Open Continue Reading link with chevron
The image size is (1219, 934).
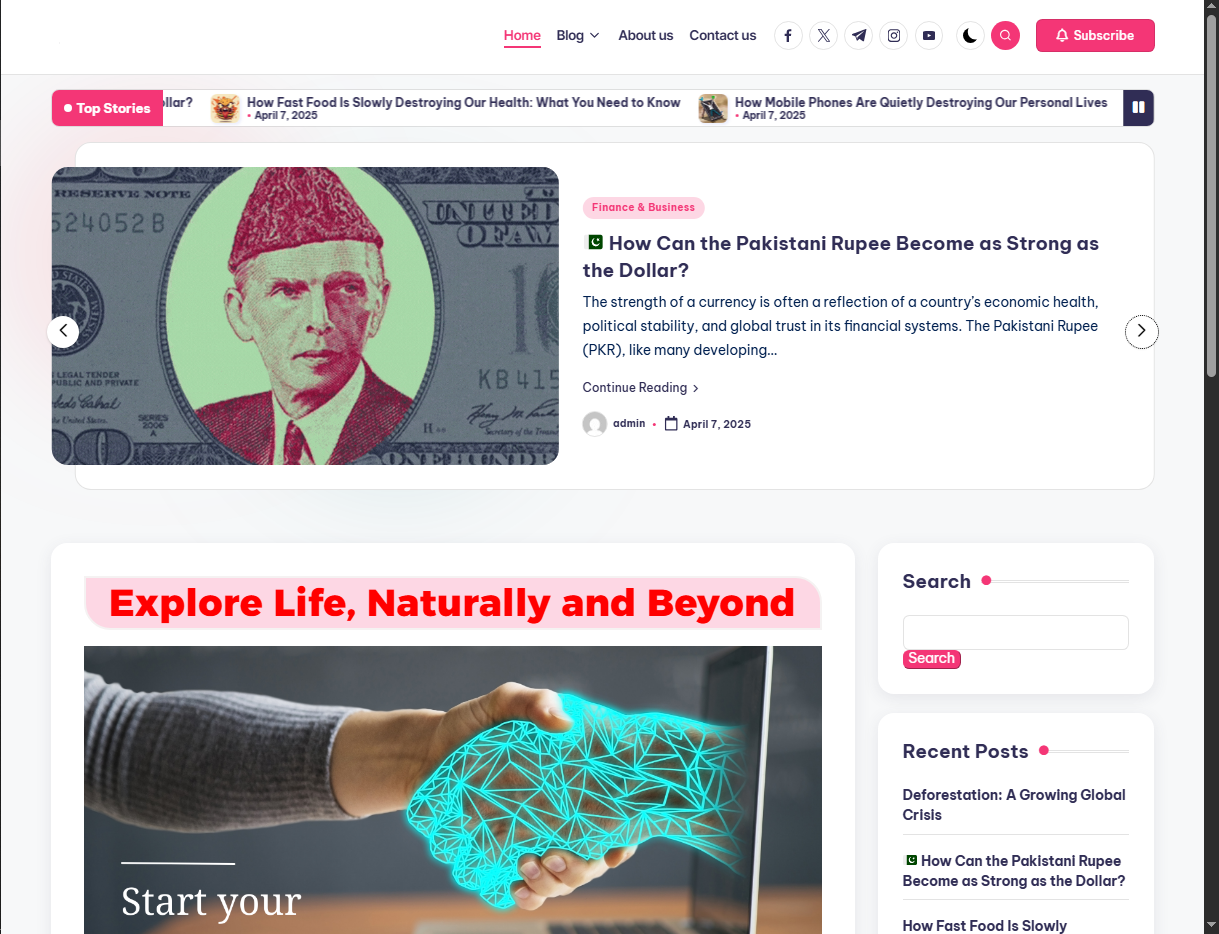[x=640, y=388]
